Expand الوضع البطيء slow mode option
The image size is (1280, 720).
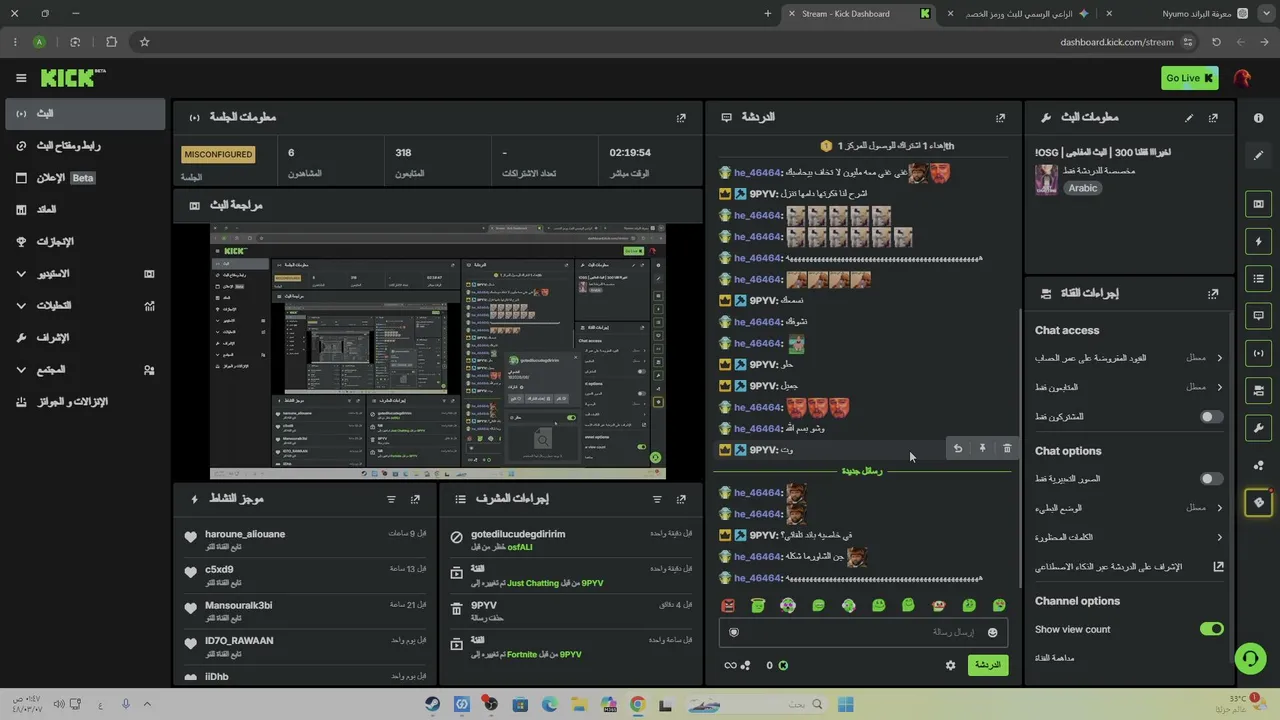click(1129, 508)
